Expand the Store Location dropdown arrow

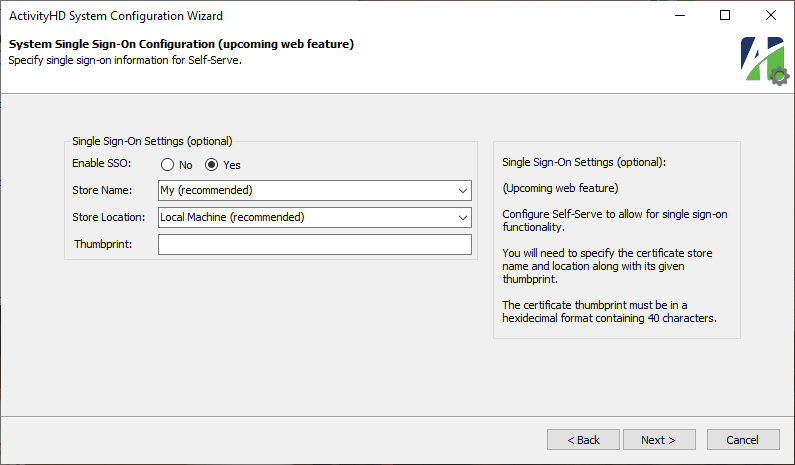[x=462, y=218]
